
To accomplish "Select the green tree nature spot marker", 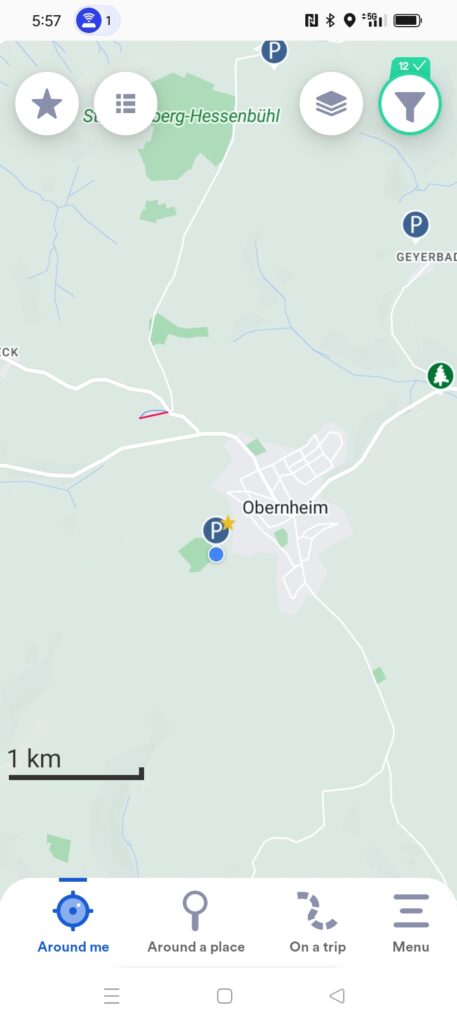I will point(441,376).
